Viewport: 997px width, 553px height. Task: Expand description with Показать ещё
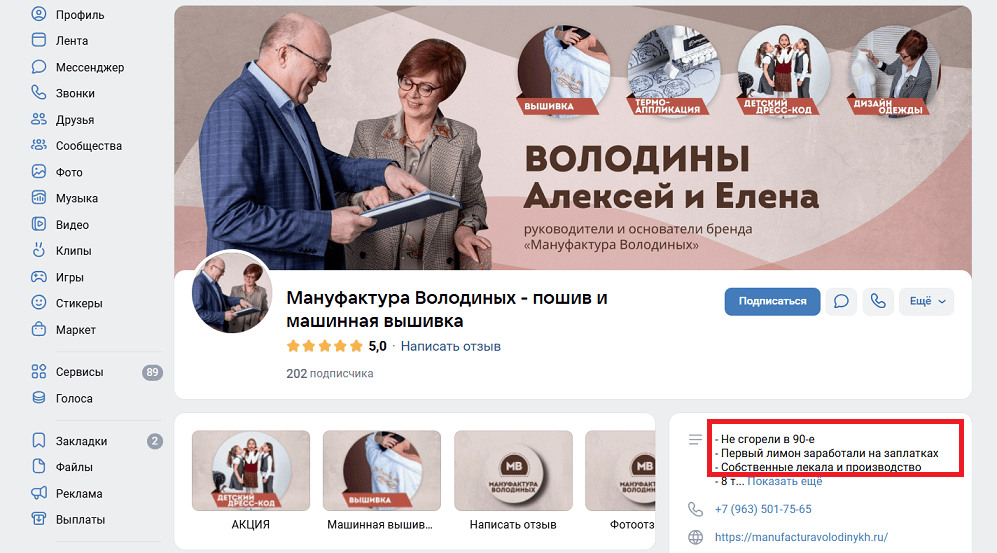[785, 481]
